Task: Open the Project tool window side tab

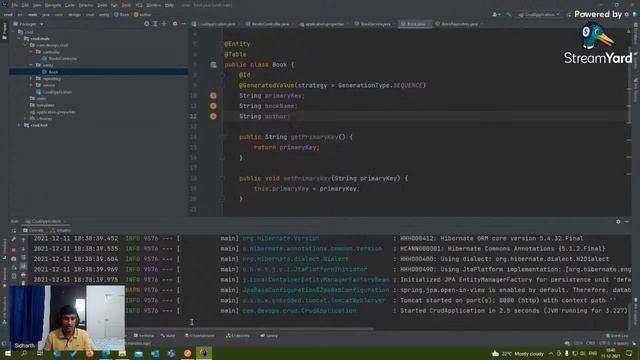Action: 4,31
